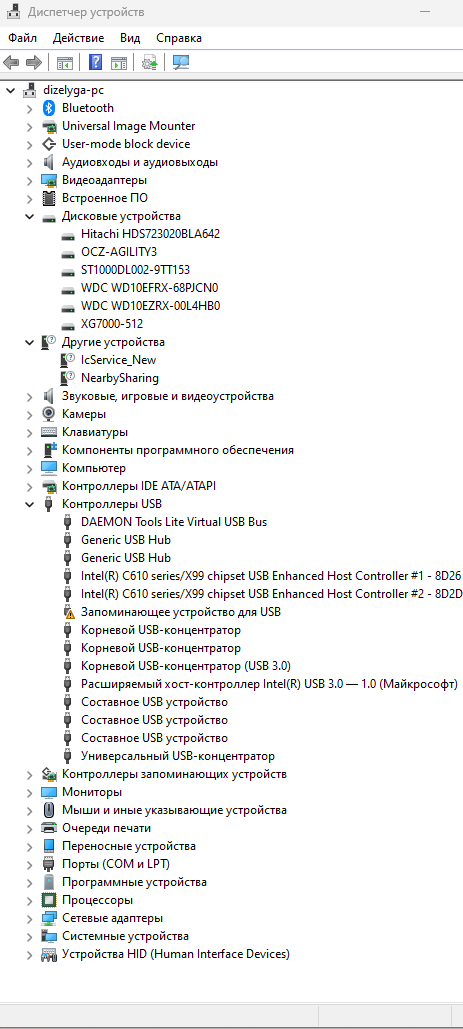Click the Back arrow toolbar icon
Image resolution: width=463 pixels, height=1029 pixels.
11,63
